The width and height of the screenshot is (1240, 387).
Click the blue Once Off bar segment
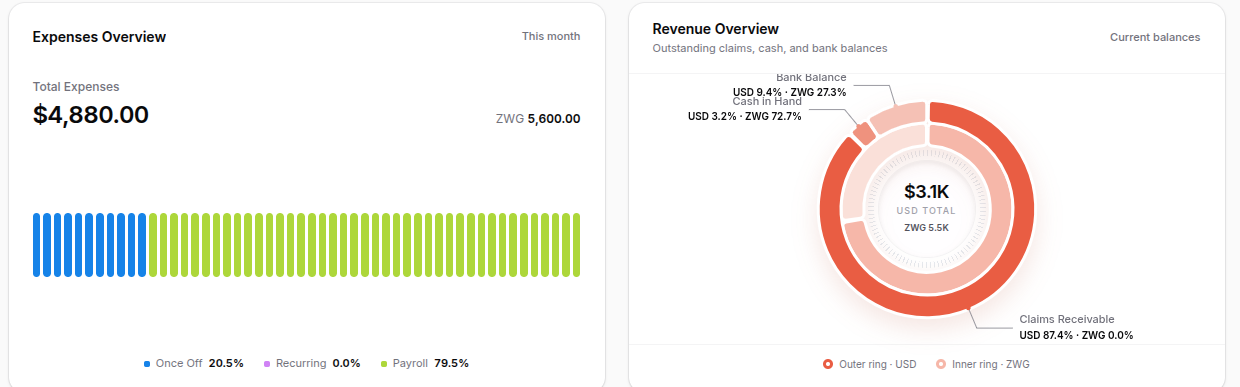click(x=90, y=244)
